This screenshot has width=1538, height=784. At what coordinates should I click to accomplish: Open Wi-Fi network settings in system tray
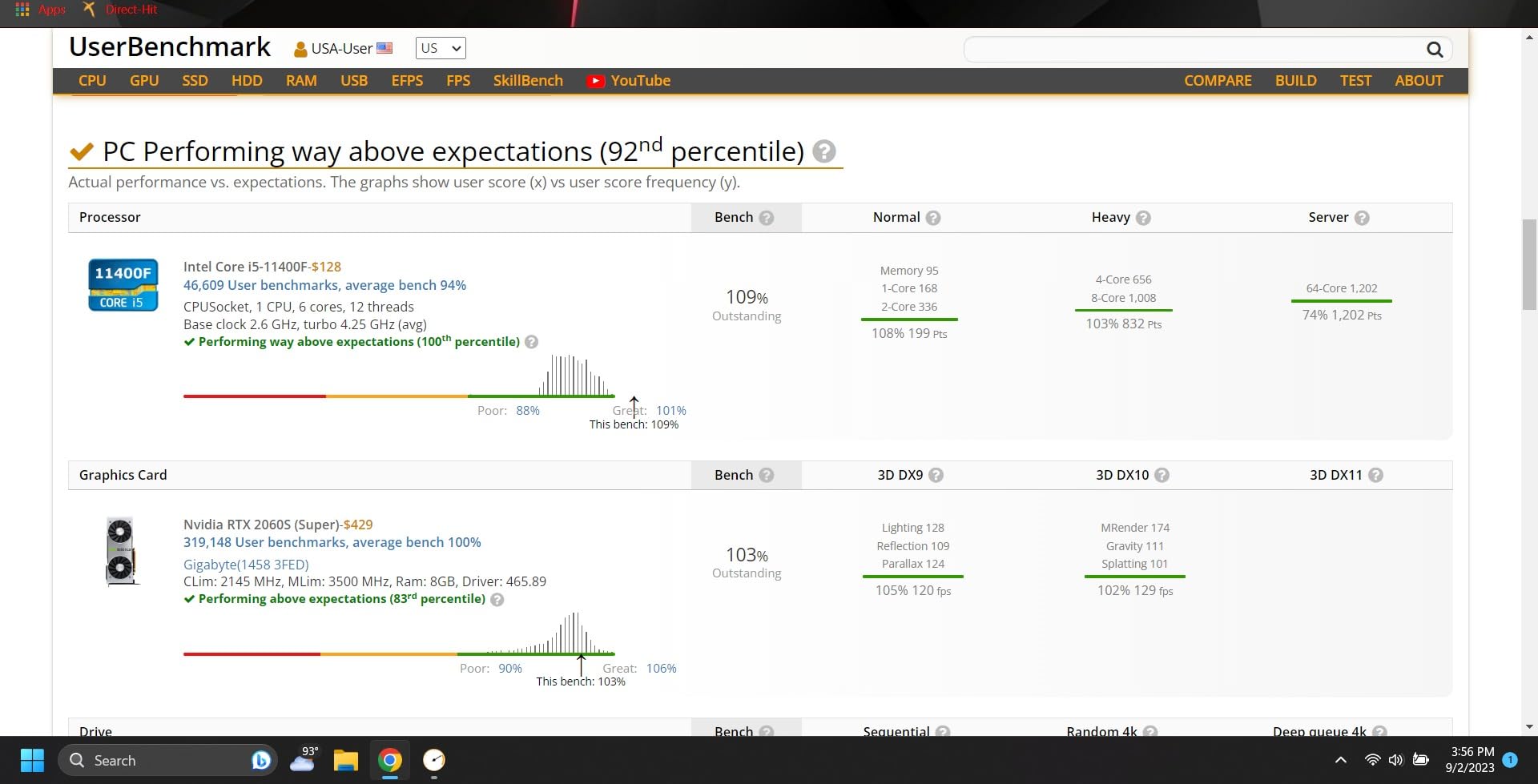coord(1372,759)
